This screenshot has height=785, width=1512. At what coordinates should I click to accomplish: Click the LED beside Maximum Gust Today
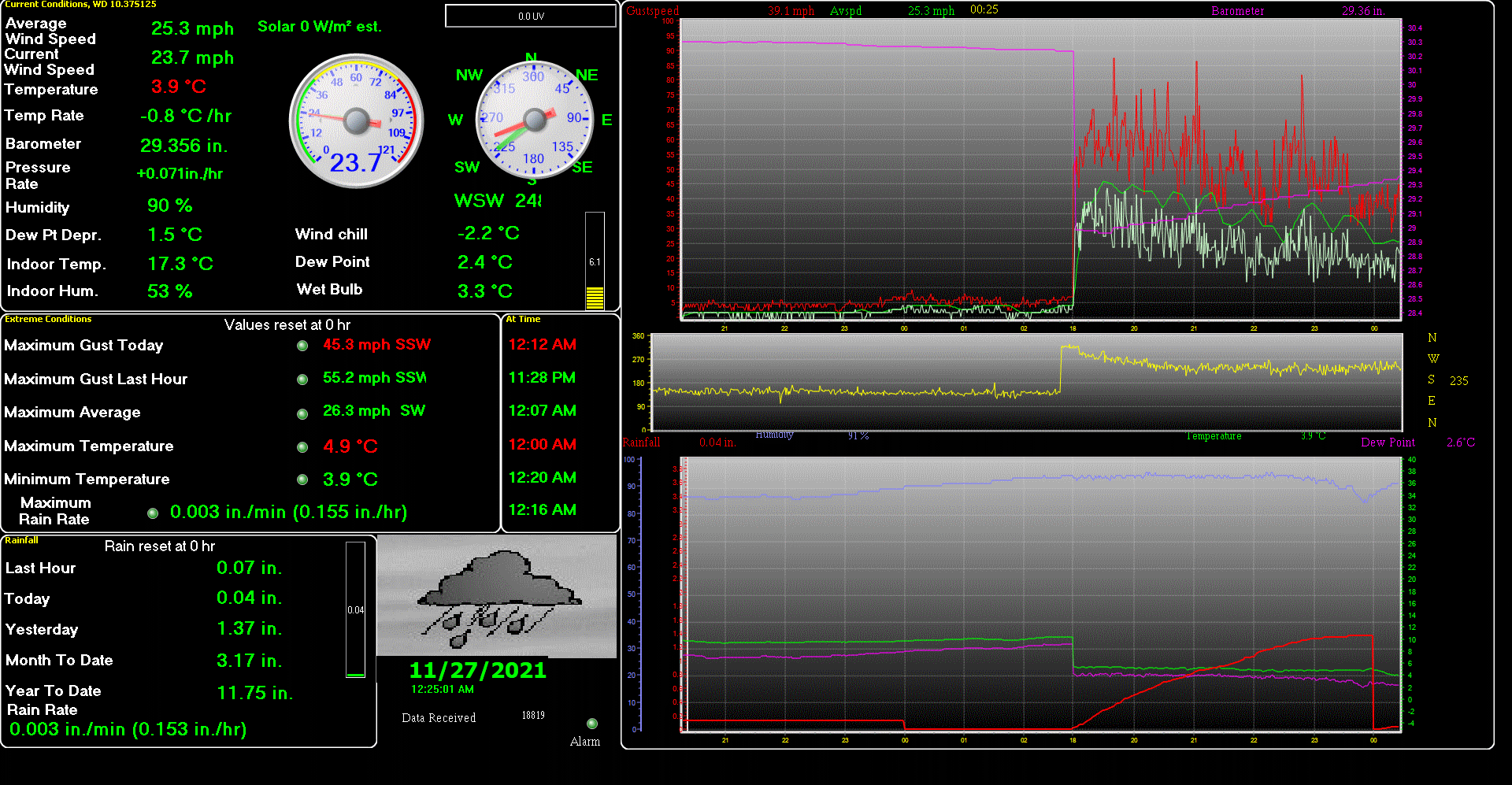(302, 346)
